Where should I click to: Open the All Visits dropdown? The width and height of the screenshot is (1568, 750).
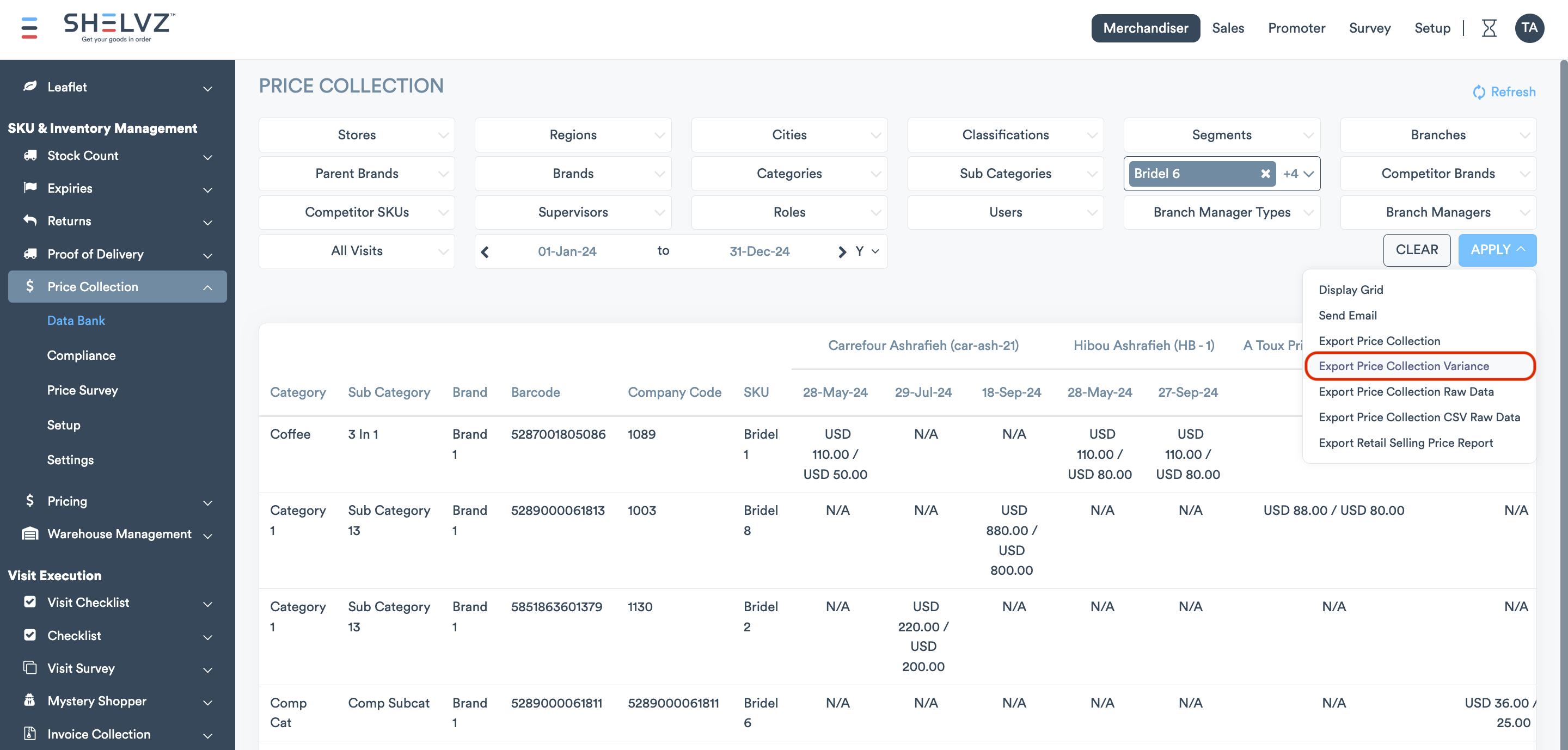[x=357, y=250]
